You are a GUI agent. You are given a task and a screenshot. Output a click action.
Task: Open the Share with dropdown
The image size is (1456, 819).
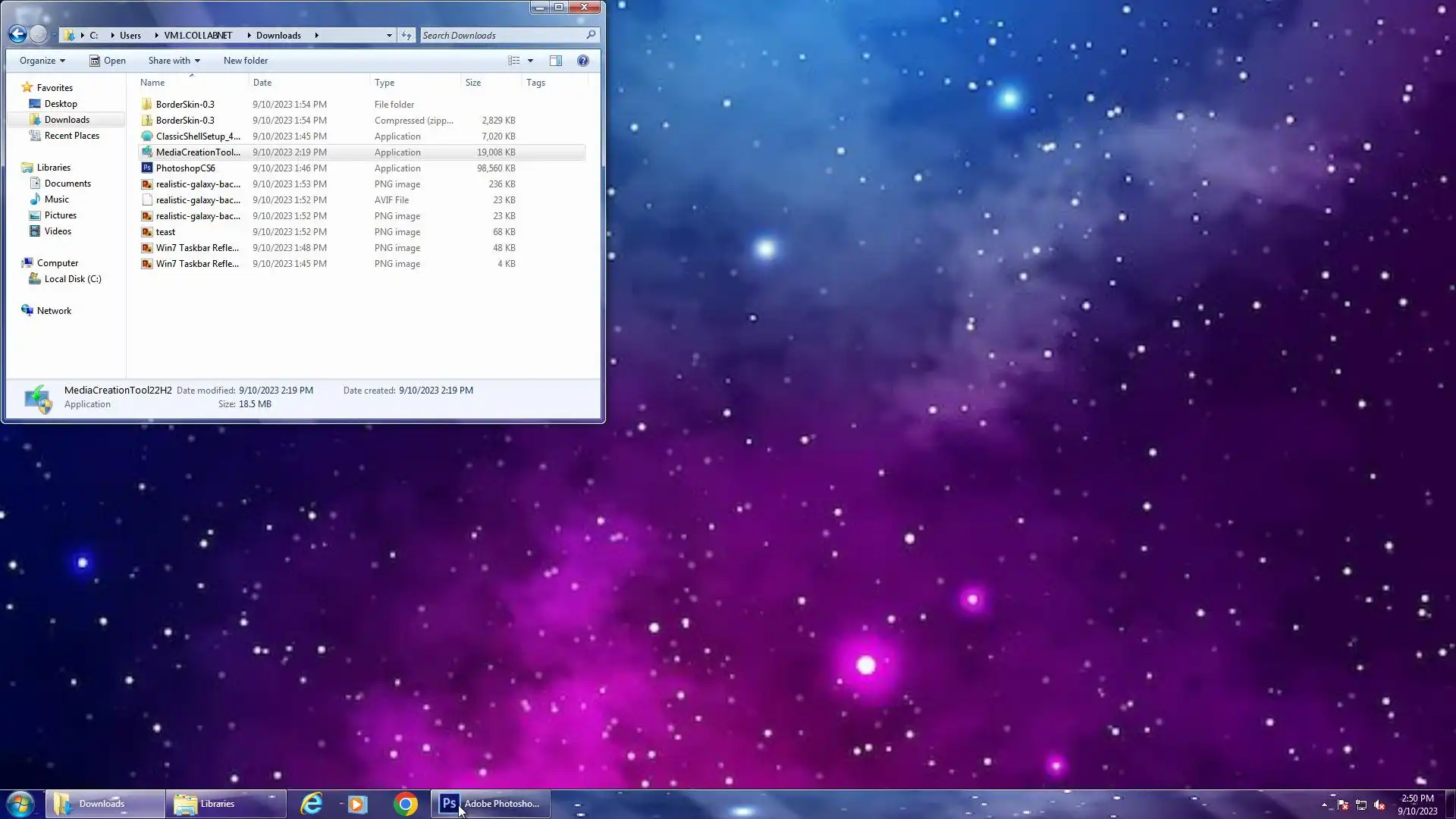point(174,61)
